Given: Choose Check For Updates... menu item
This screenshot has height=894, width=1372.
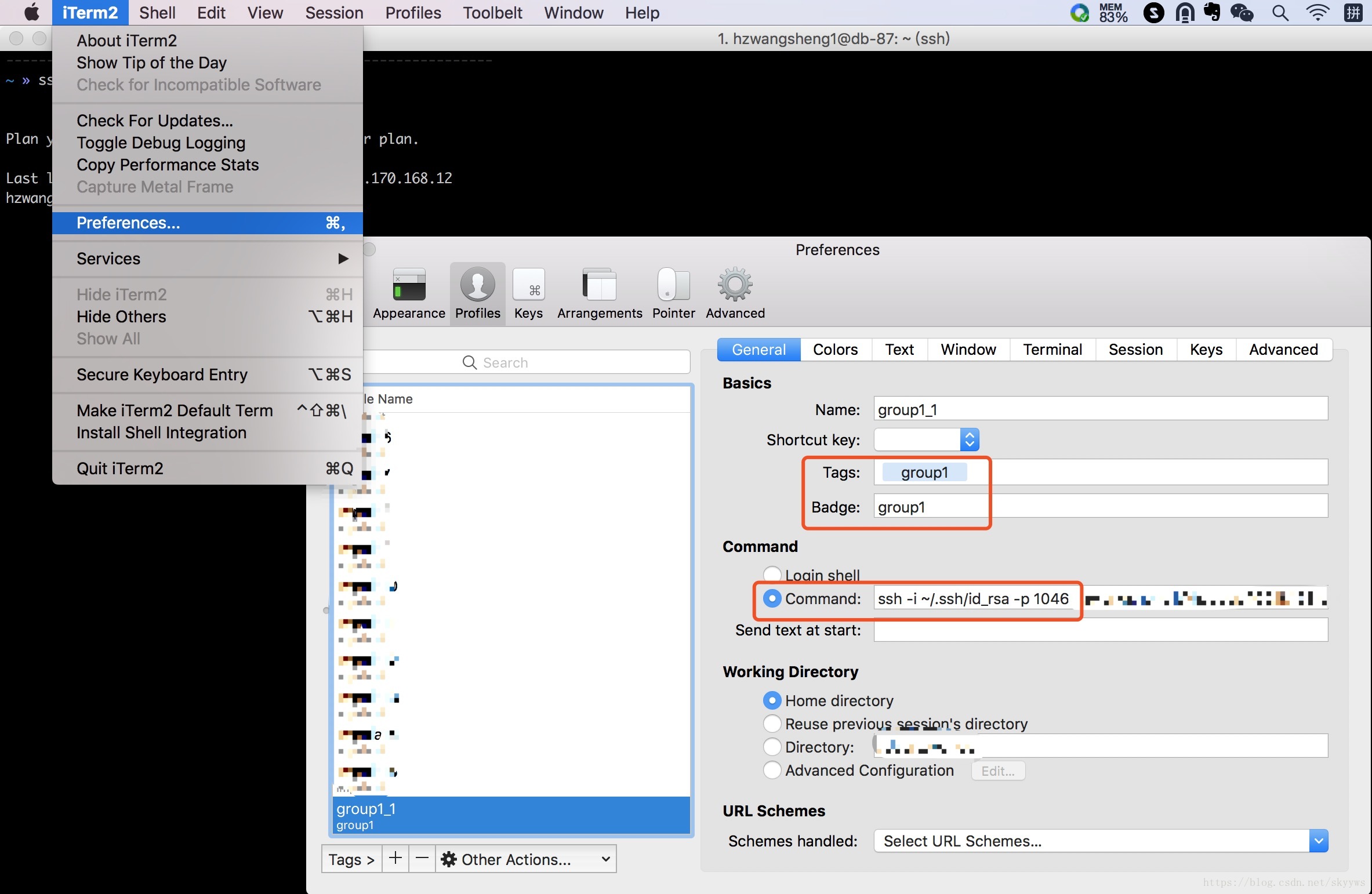Looking at the screenshot, I should (207, 121).
